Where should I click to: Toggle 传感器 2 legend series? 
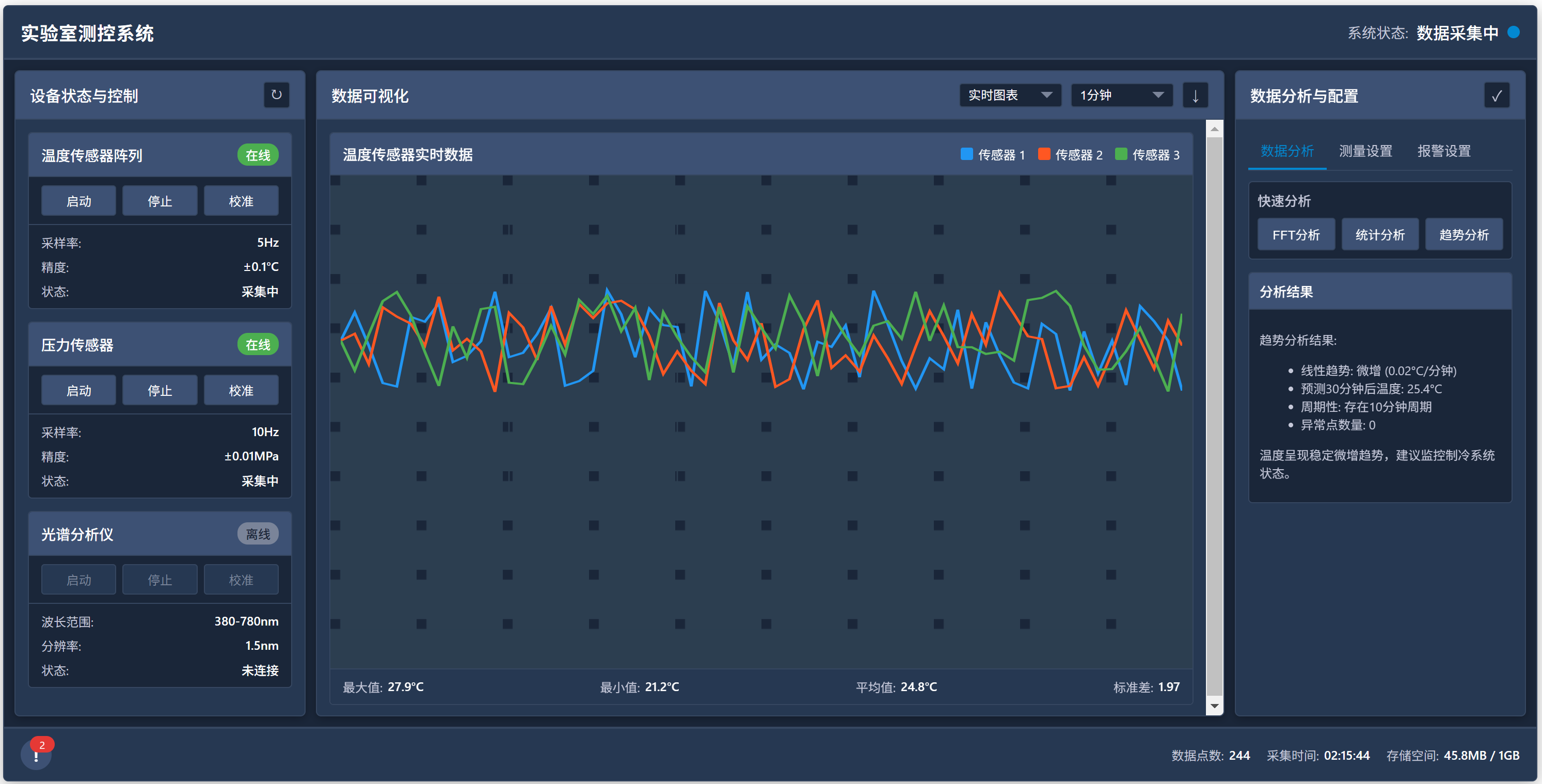(x=1070, y=155)
